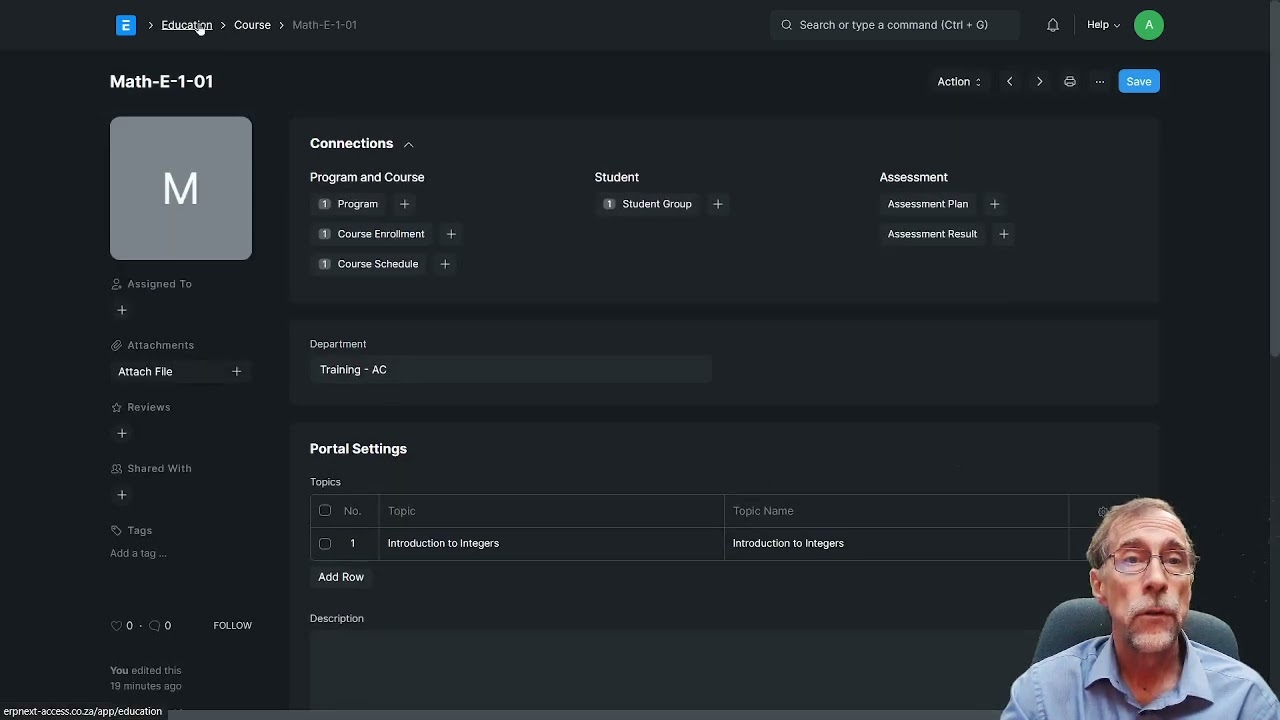Click the notification bell icon
This screenshot has height=720, width=1280.
pos(1053,25)
